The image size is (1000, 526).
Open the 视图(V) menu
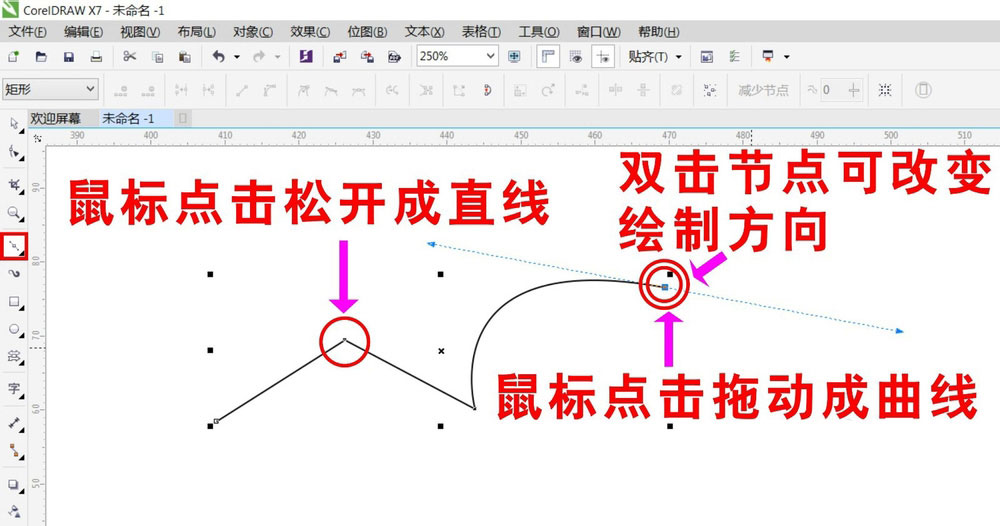coord(140,31)
